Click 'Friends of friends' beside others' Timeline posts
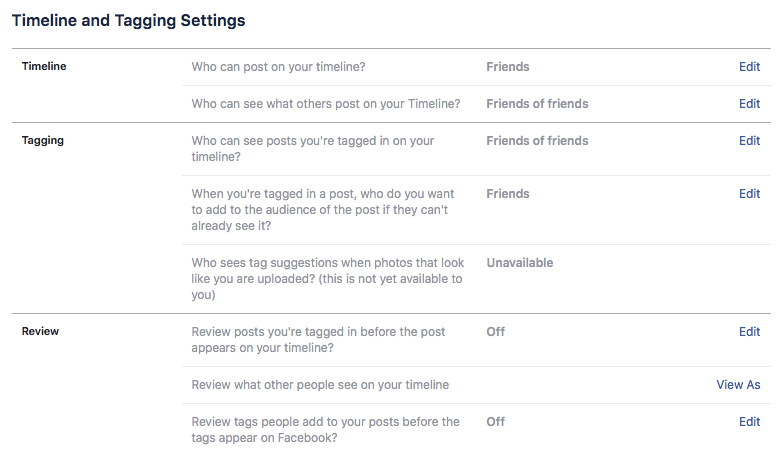The height and width of the screenshot is (449, 783). click(x=537, y=104)
